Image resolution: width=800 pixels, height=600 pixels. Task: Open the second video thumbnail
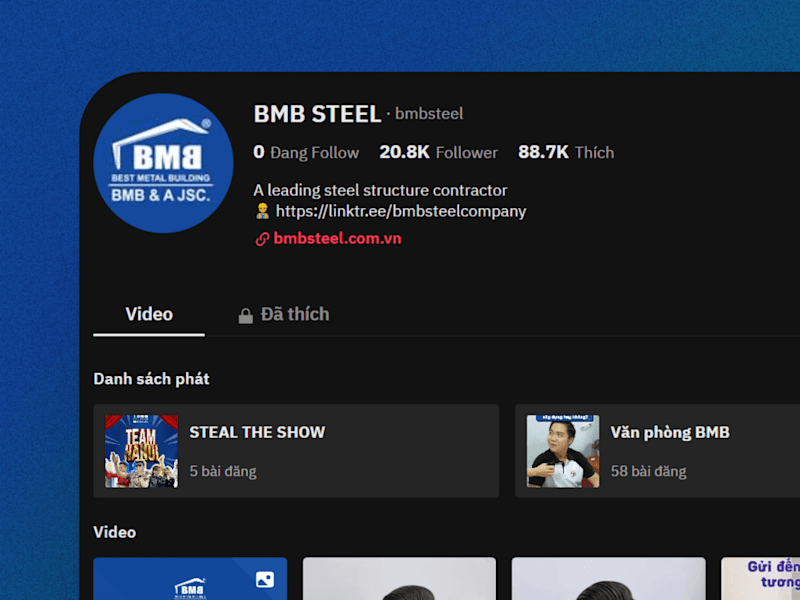coord(399,579)
